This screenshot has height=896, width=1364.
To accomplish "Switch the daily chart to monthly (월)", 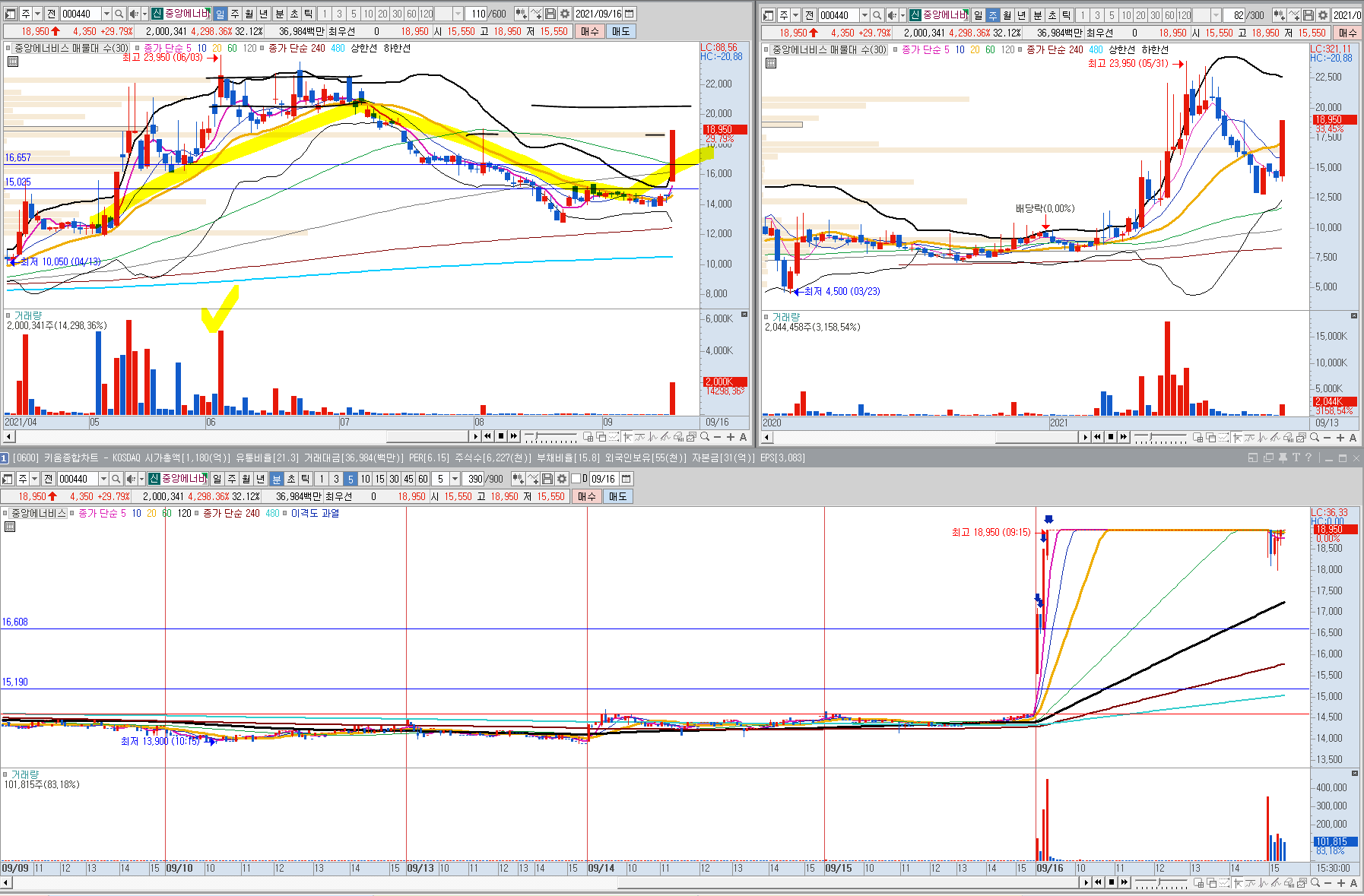I will pos(249,14).
